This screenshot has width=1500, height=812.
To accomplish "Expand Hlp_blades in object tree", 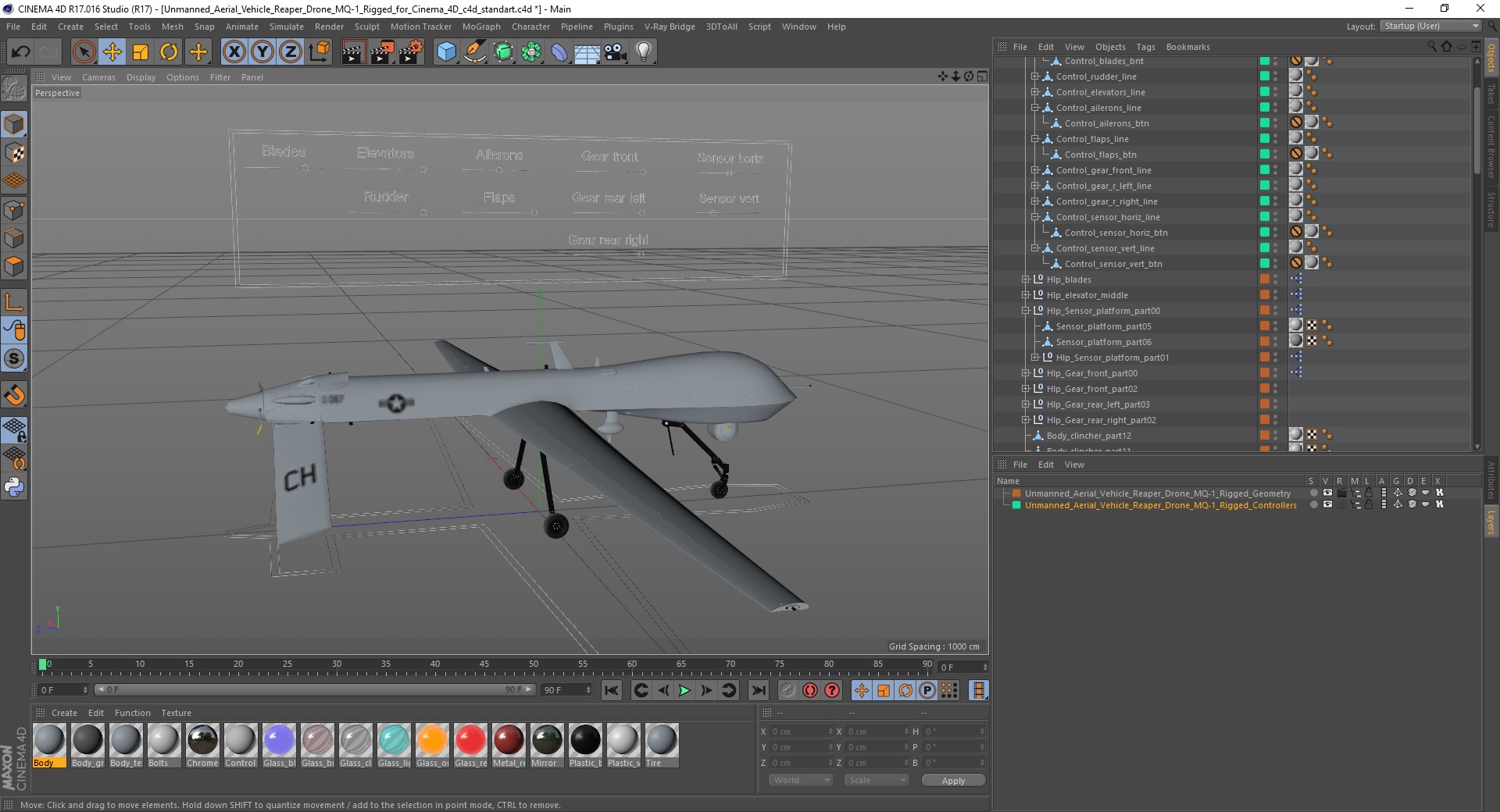I will (1026, 280).
